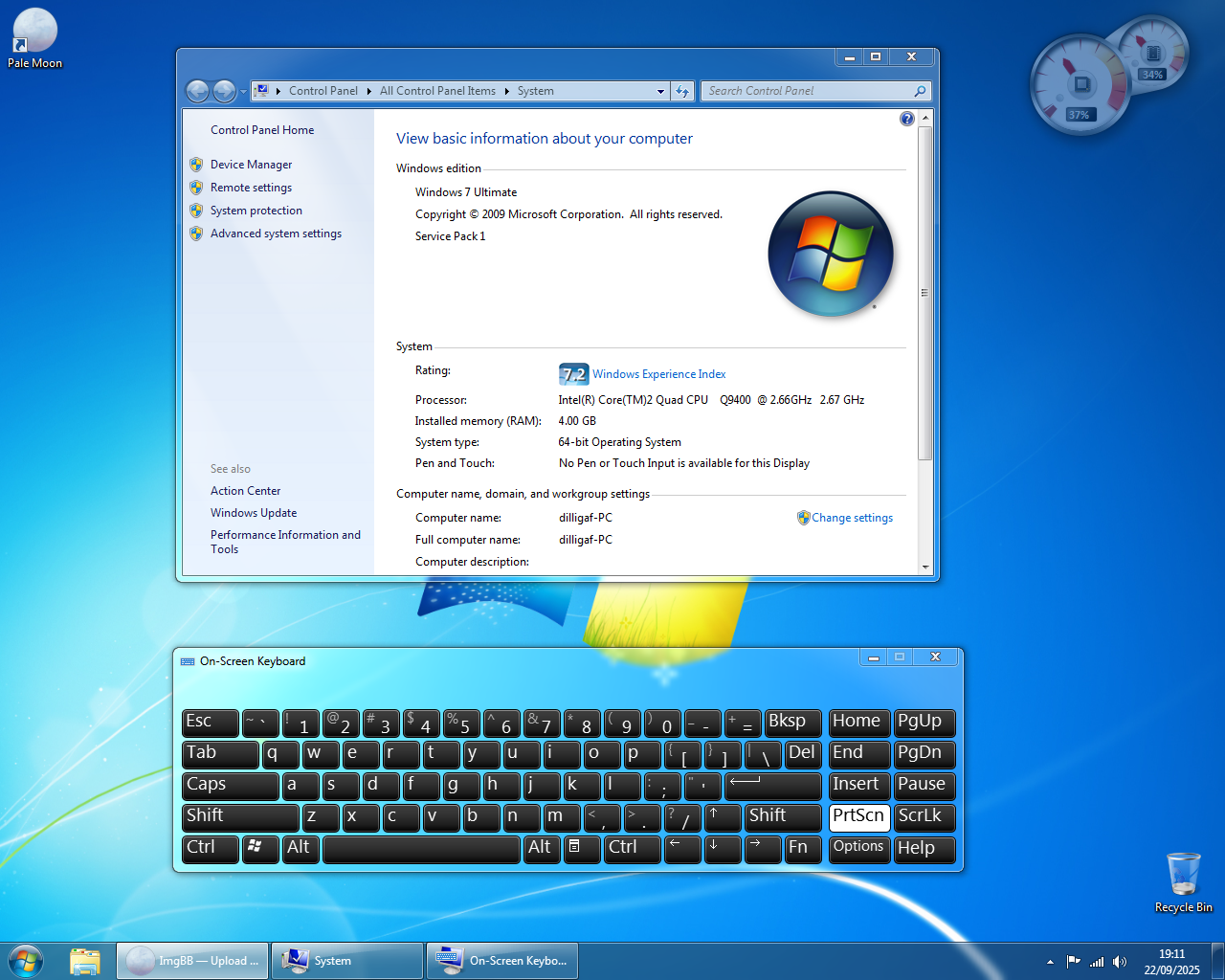The width and height of the screenshot is (1225, 980).
Task: Select the Control Panel breadcrumb
Action: (323, 91)
